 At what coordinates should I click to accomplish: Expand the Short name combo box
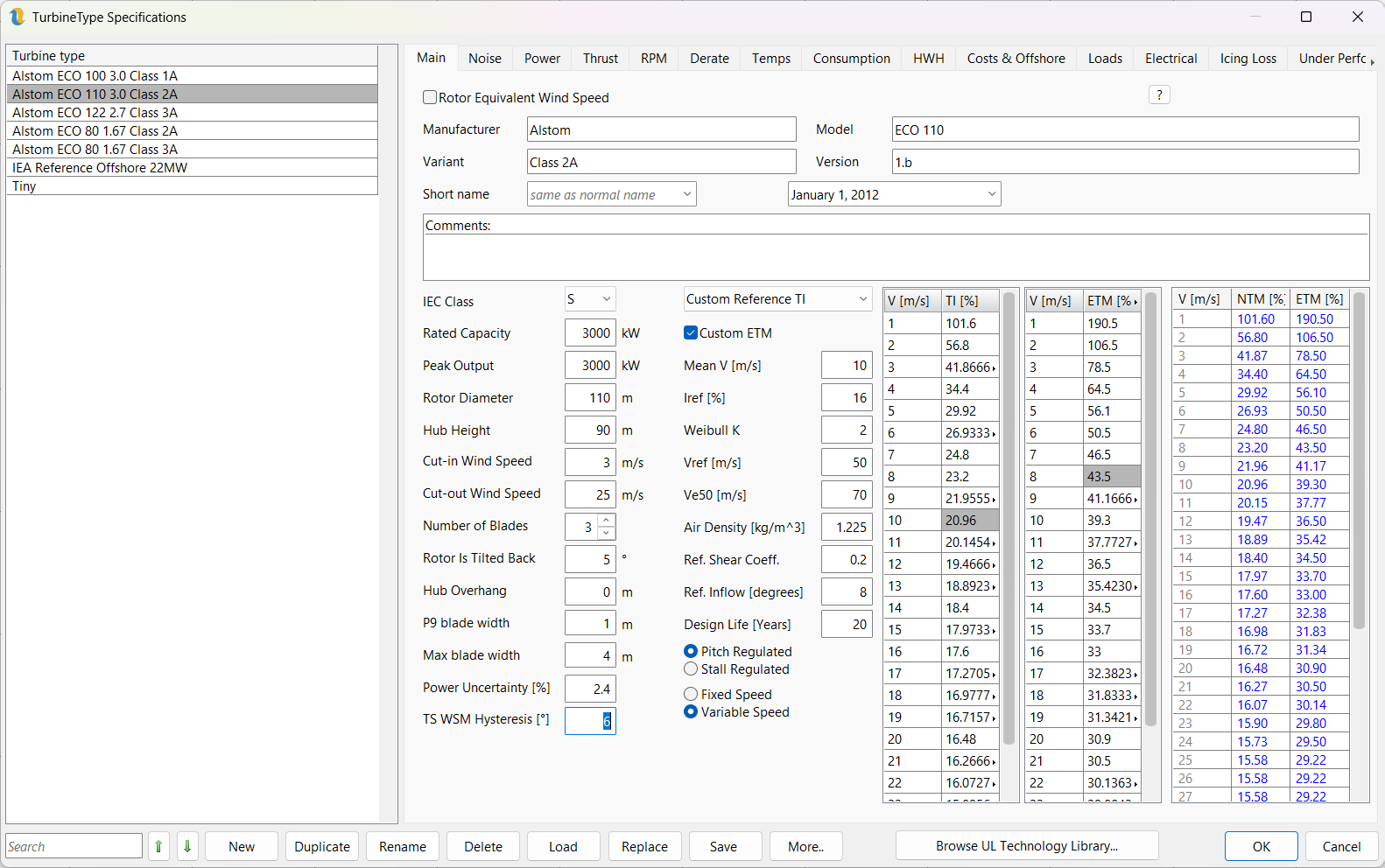[x=611, y=194]
